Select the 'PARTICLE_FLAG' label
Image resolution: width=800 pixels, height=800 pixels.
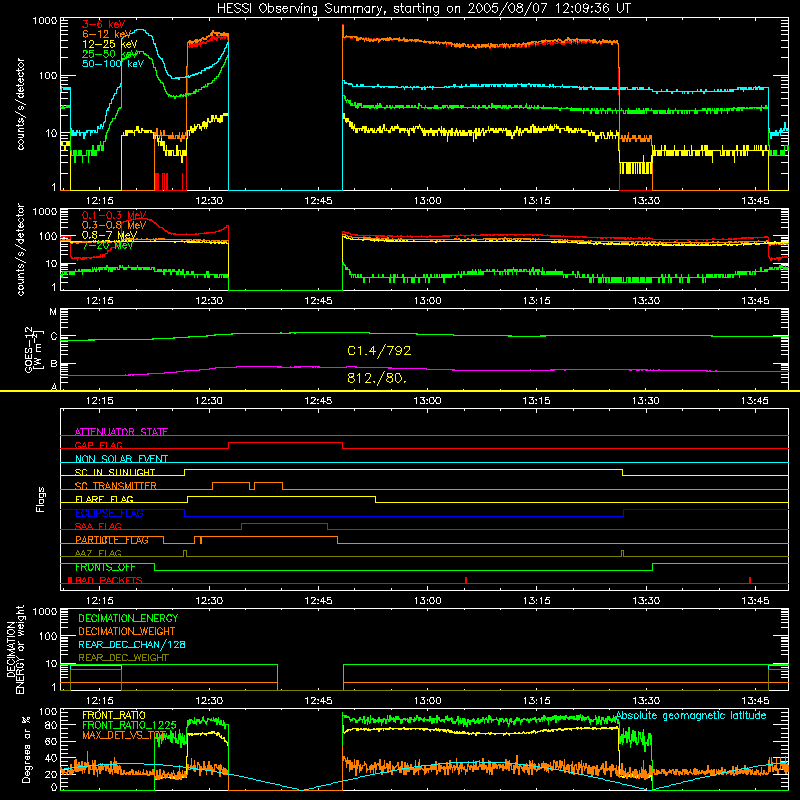click(112, 539)
